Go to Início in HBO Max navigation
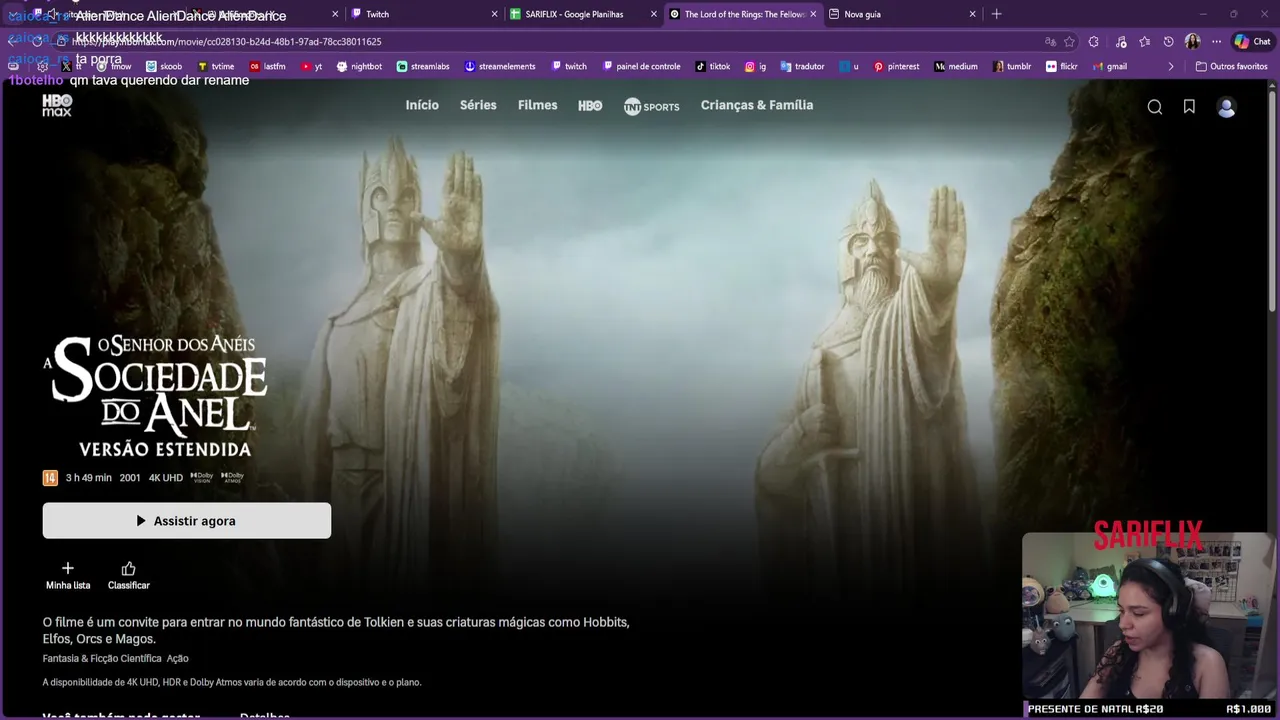Image resolution: width=1280 pixels, height=720 pixels. tap(422, 105)
